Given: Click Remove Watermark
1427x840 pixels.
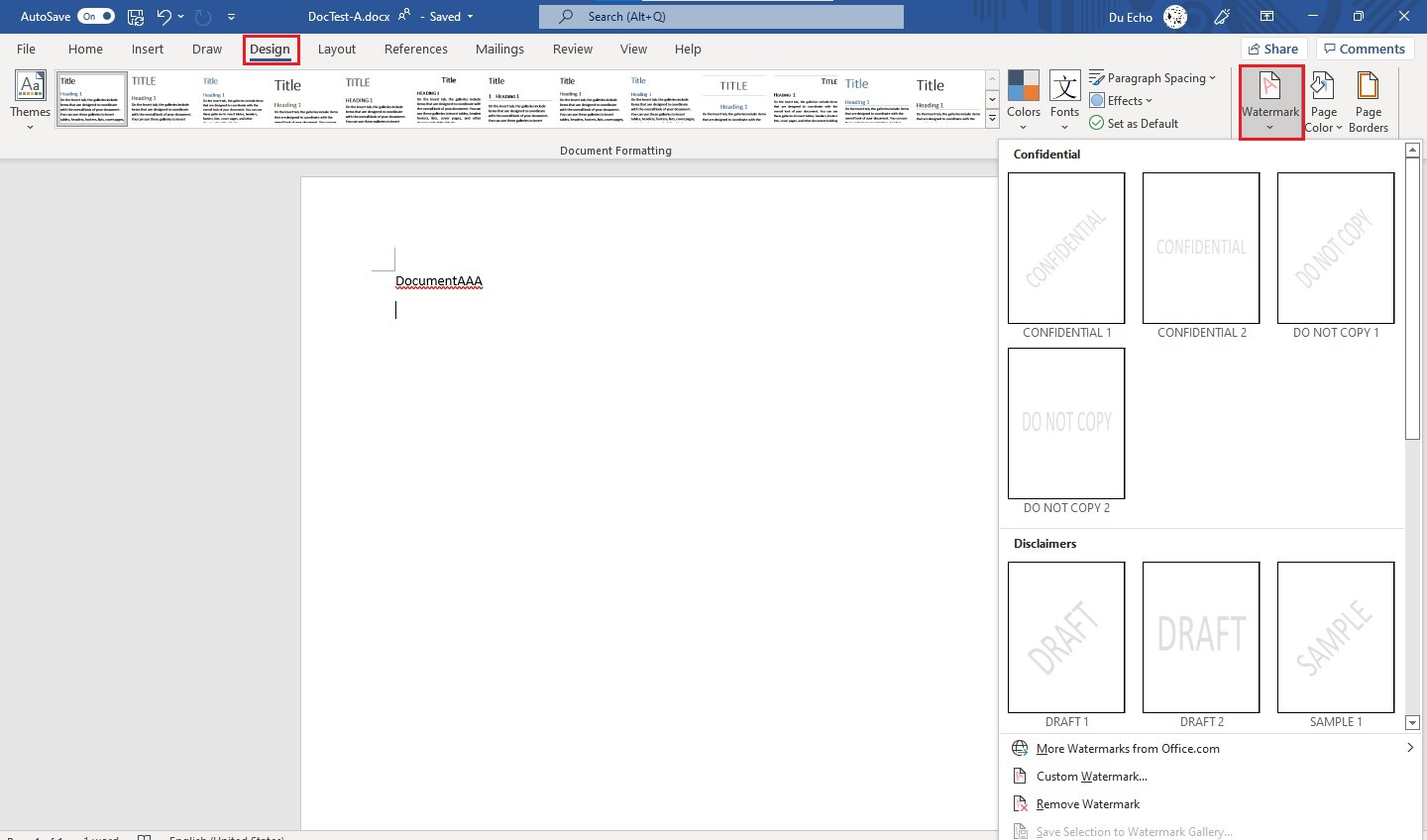Looking at the screenshot, I should point(1087,803).
